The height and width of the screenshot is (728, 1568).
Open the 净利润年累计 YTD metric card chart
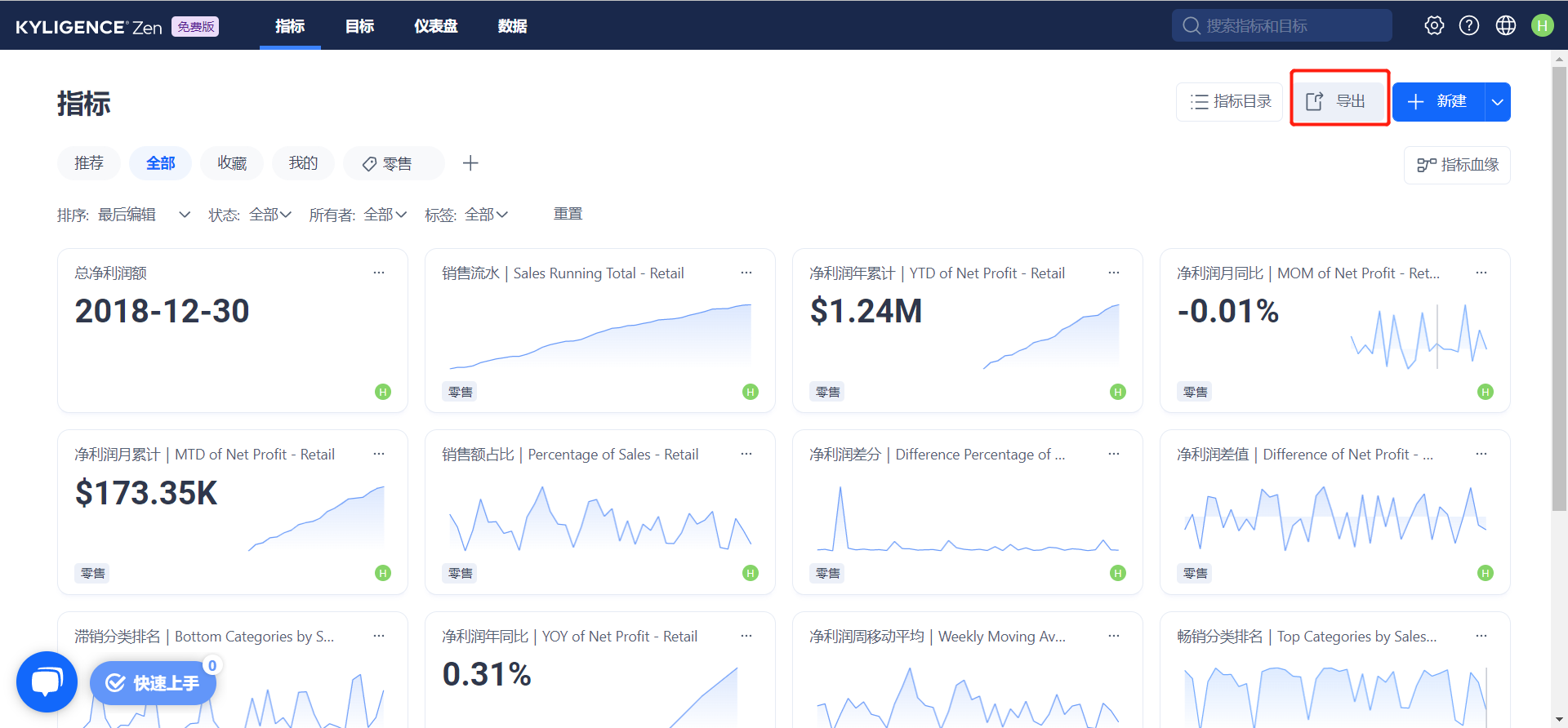click(1051, 337)
